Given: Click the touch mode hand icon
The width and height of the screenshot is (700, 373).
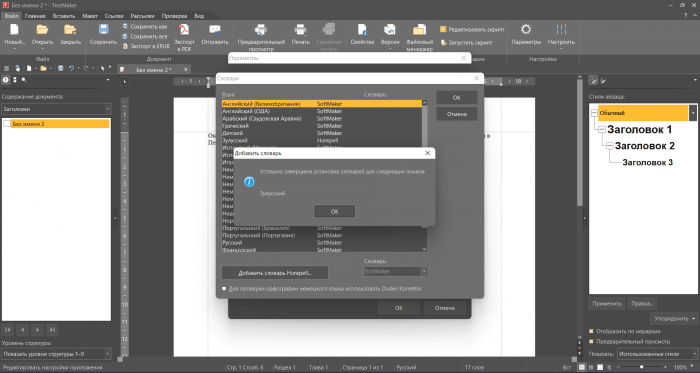Looking at the screenshot, I should (17, 69).
